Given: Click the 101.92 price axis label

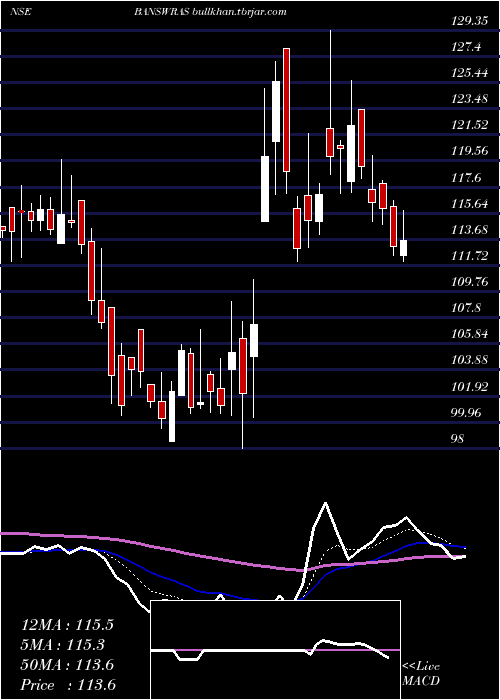Looking at the screenshot, I should [x=469, y=386].
